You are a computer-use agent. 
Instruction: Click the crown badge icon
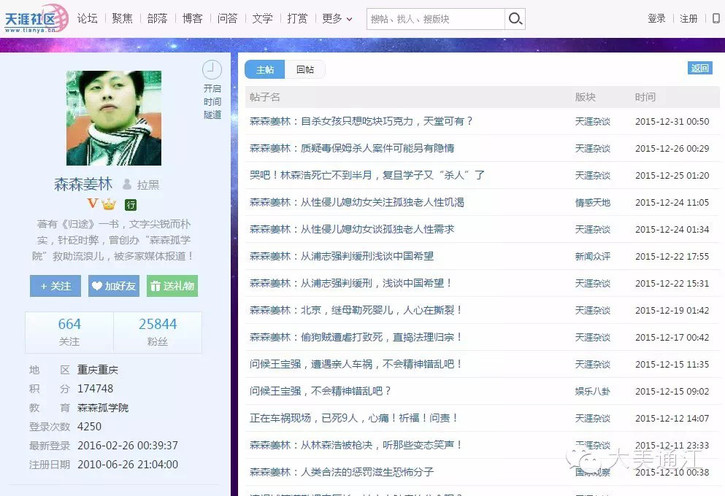pos(108,204)
